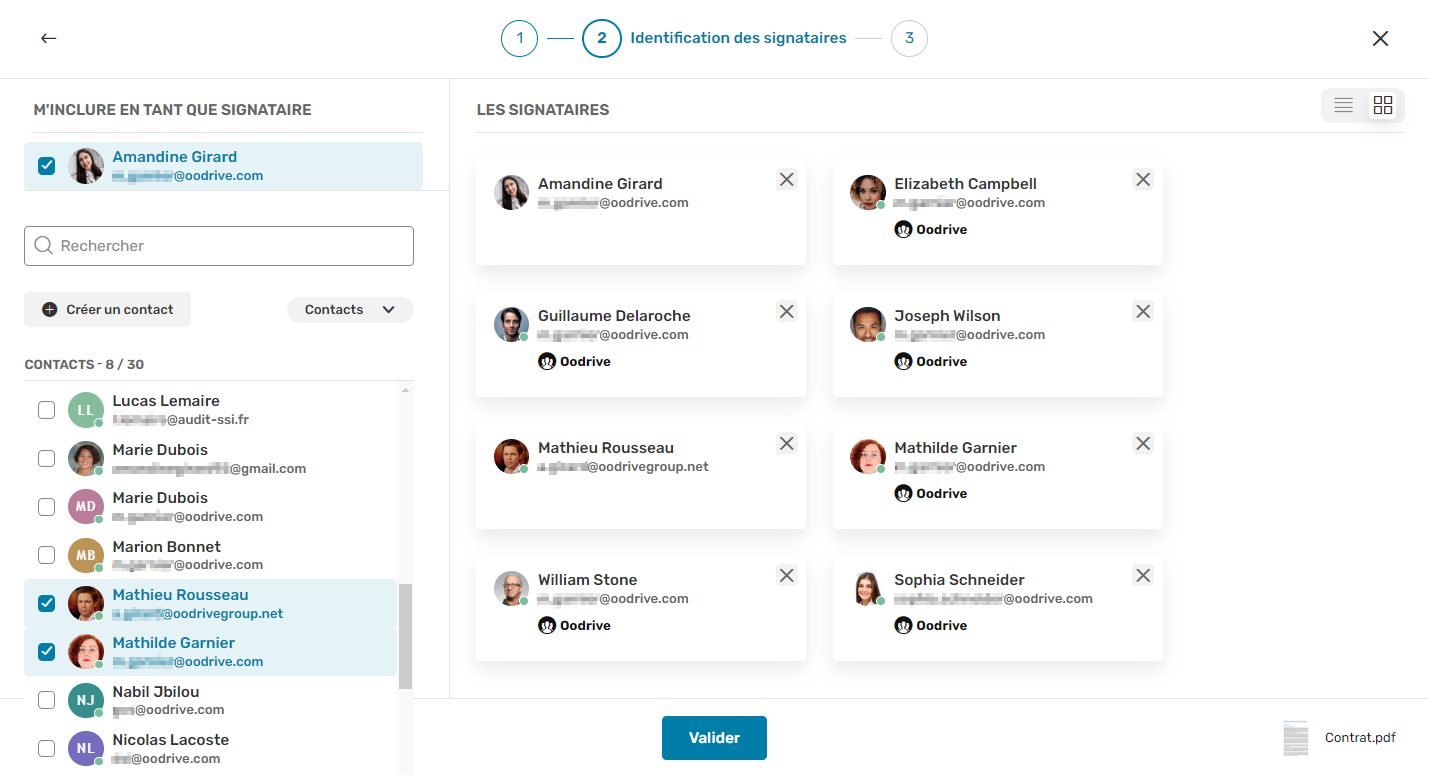Remove William Stone from signatories
Screen dimensions: 1429x775
pyautogui.click(x=787, y=576)
